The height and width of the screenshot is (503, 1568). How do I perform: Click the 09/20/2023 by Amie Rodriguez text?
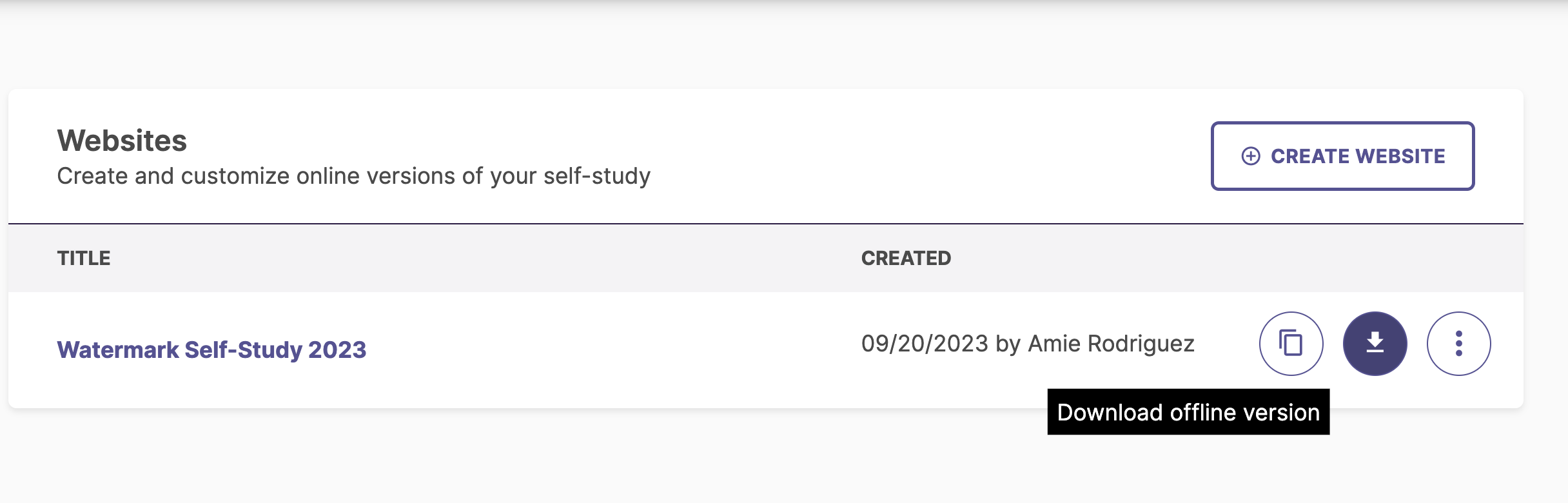(1028, 344)
